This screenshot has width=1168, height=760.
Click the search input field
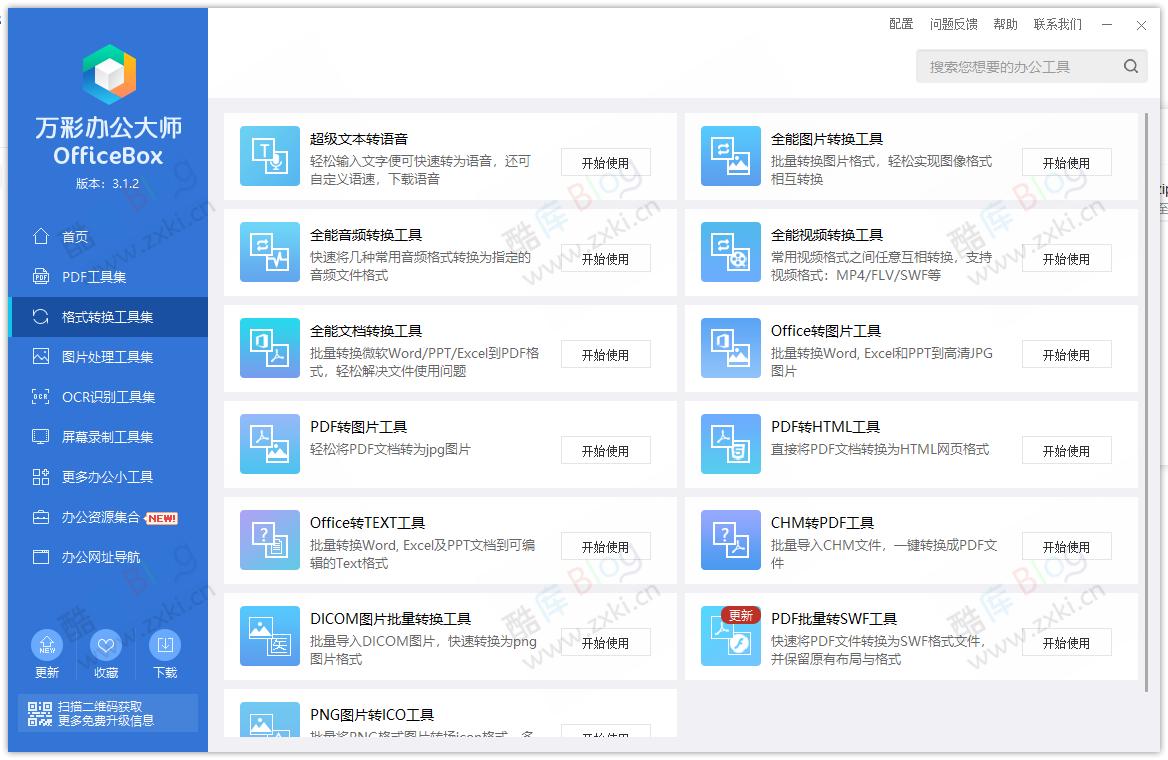click(1010, 65)
